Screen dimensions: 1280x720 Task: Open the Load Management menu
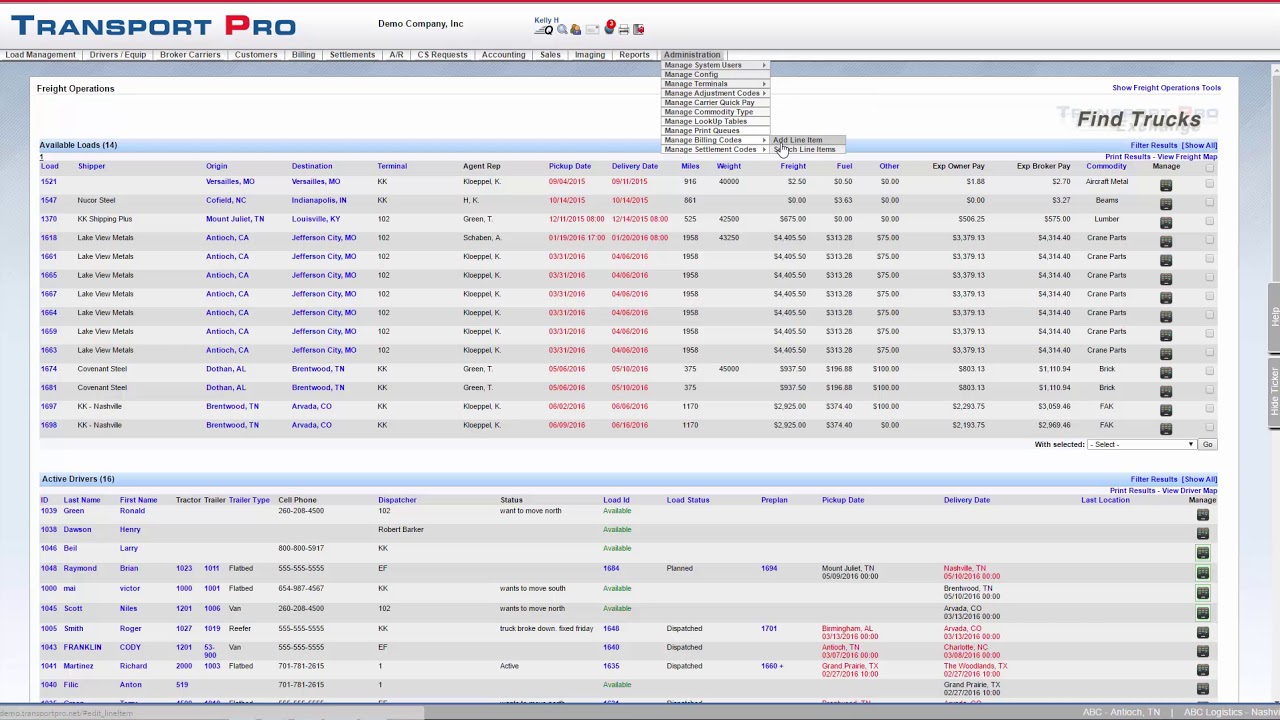[40, 55]
